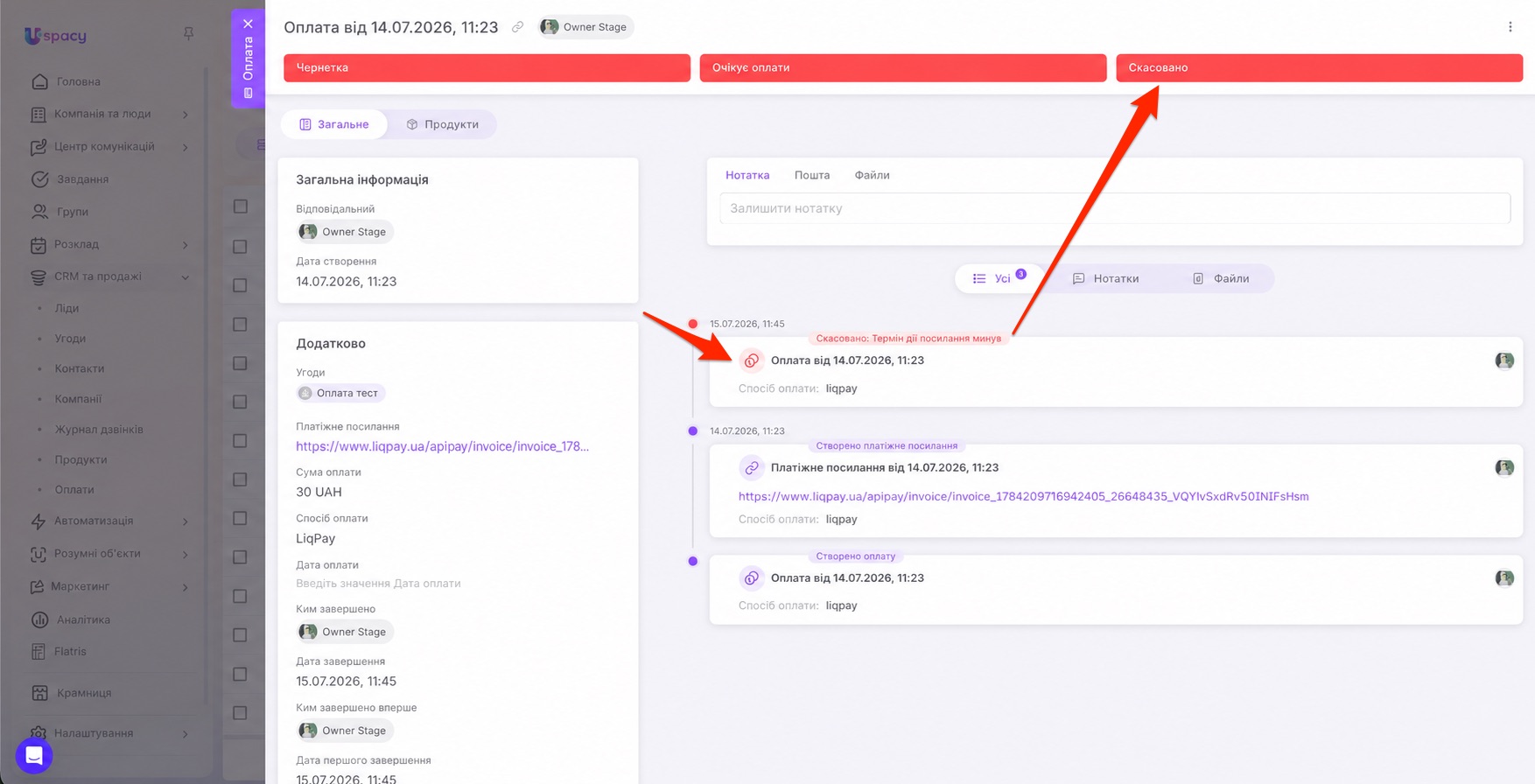1535x784 pixels.
Task: Open the chat support bubble icon
Action: point(34,755)
